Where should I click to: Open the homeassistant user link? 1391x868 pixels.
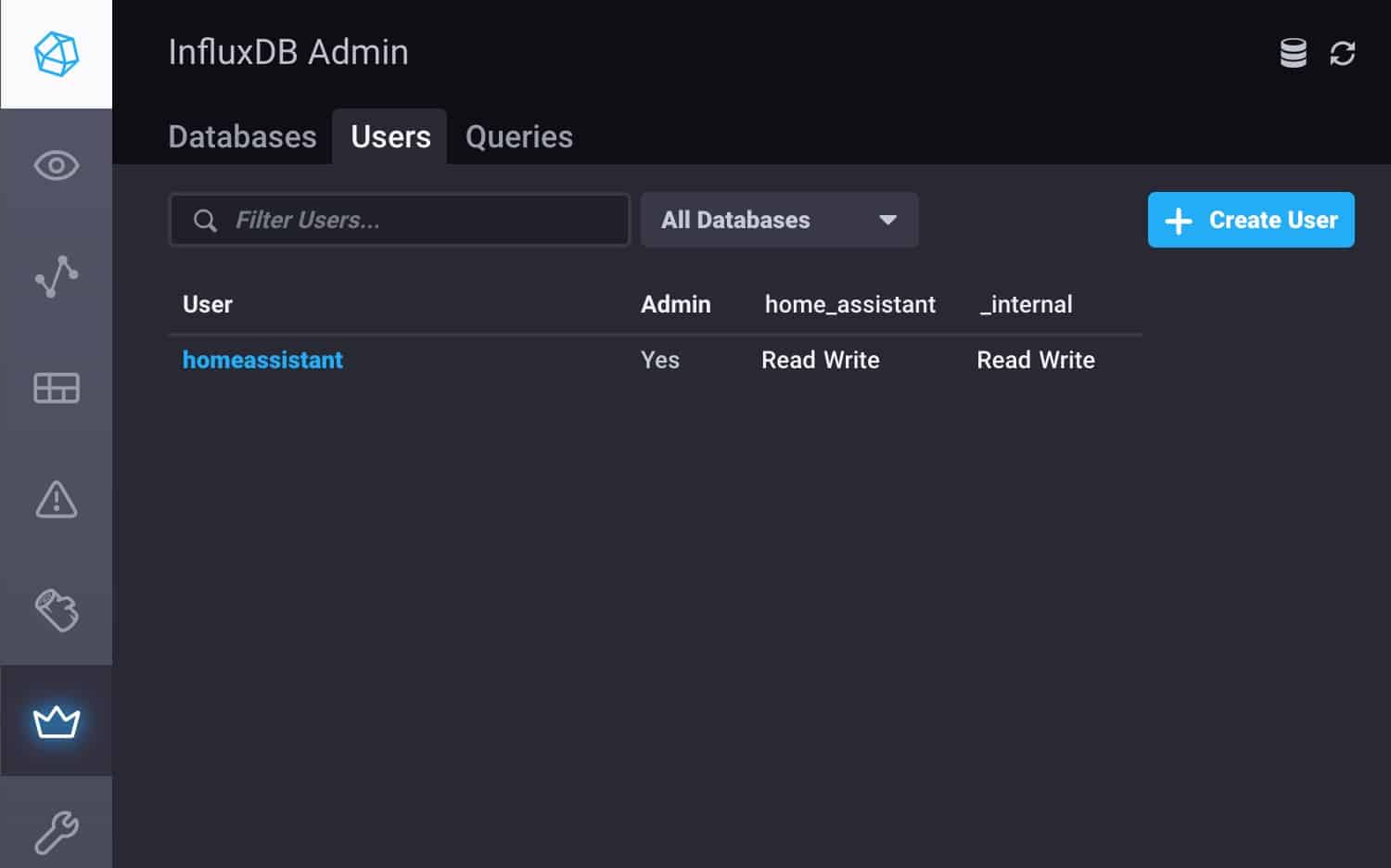262,360
